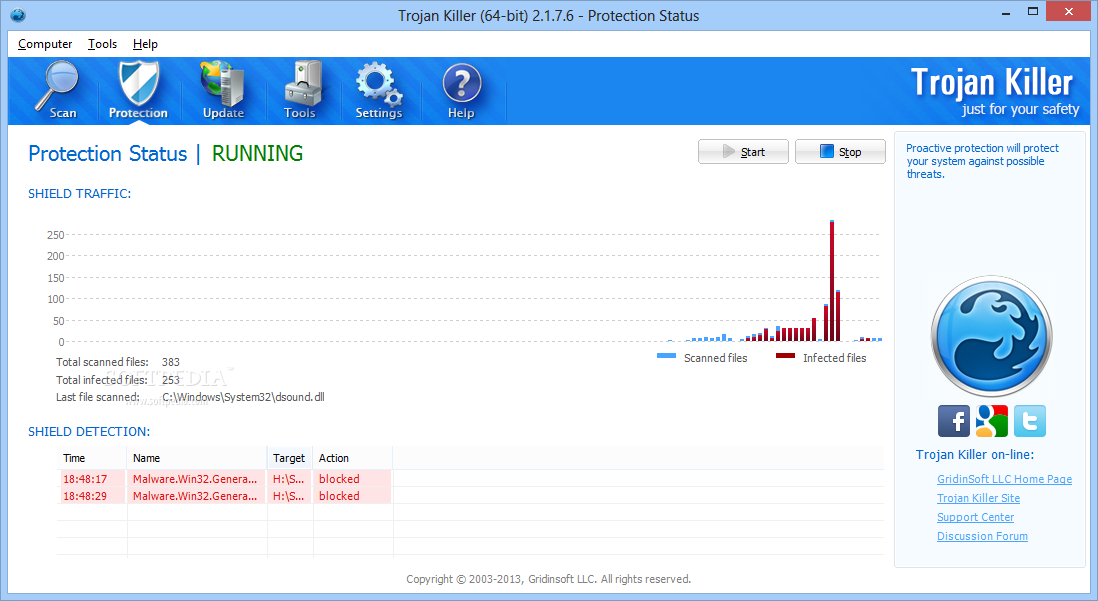Click the SHIELD DETECTION heading
The width and height of the screenshot is (1098, 601).
click(89, 431)
